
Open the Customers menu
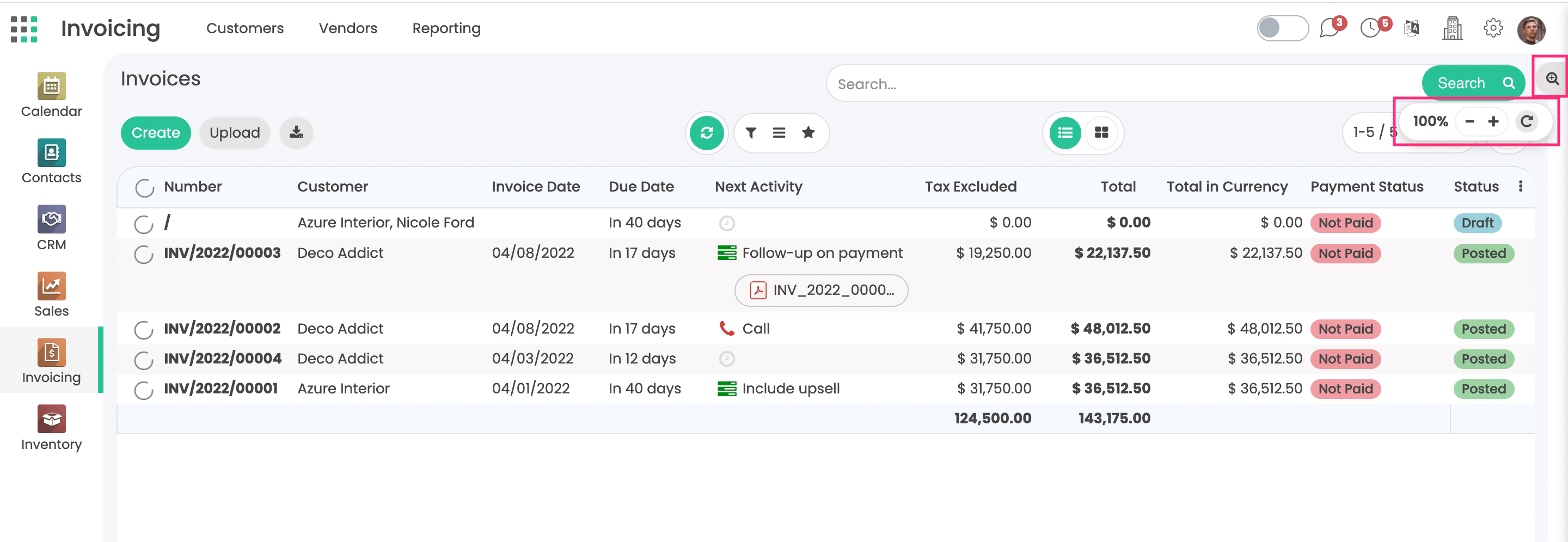click(x=244, y=29)
